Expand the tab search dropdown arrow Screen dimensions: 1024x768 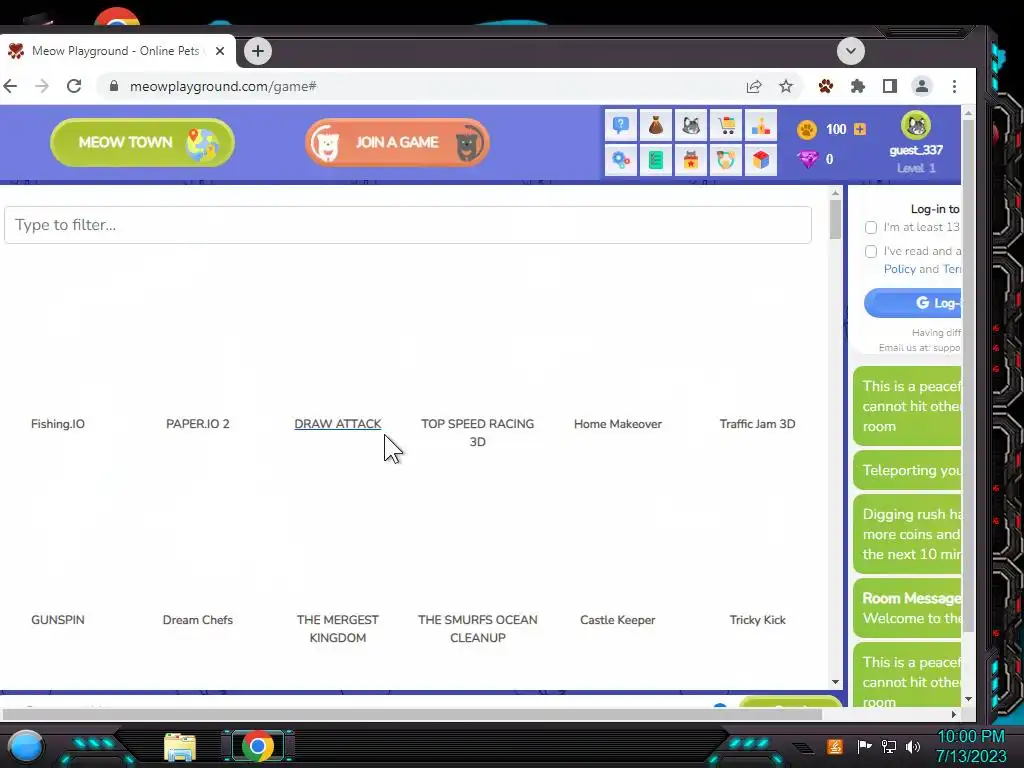pos(850,51)
